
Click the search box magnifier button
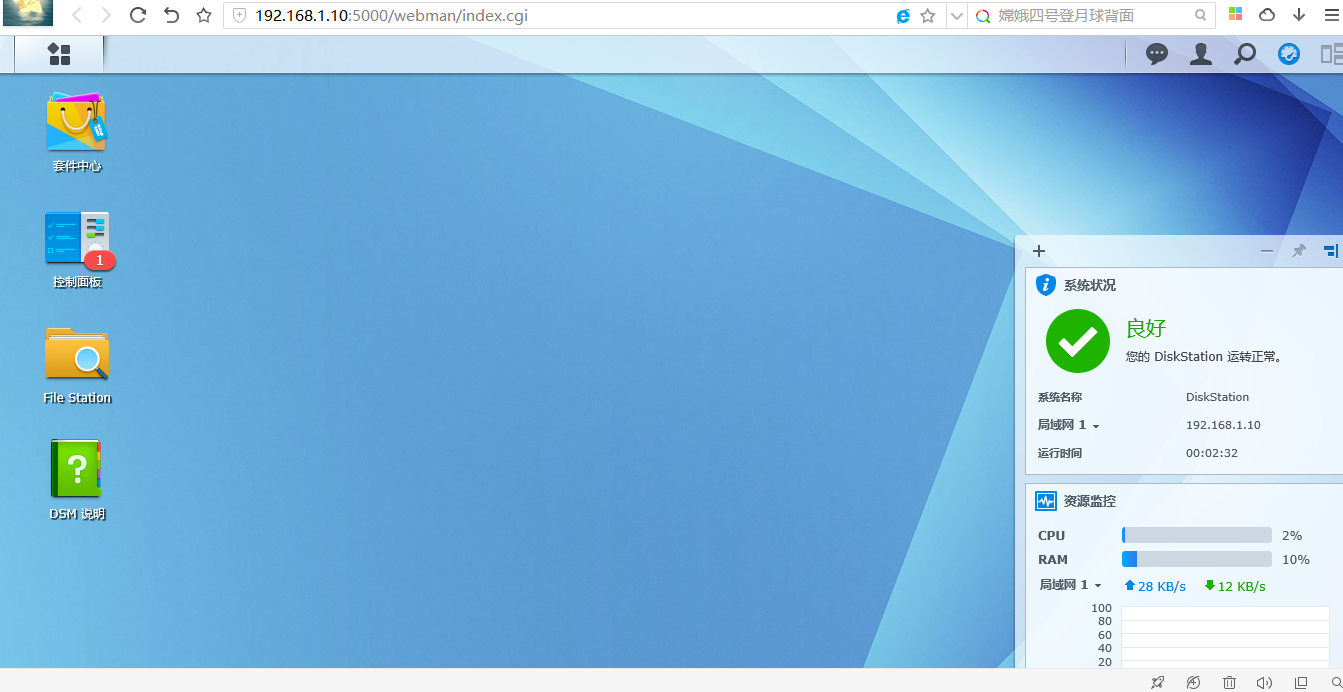tap(1201, 16)
